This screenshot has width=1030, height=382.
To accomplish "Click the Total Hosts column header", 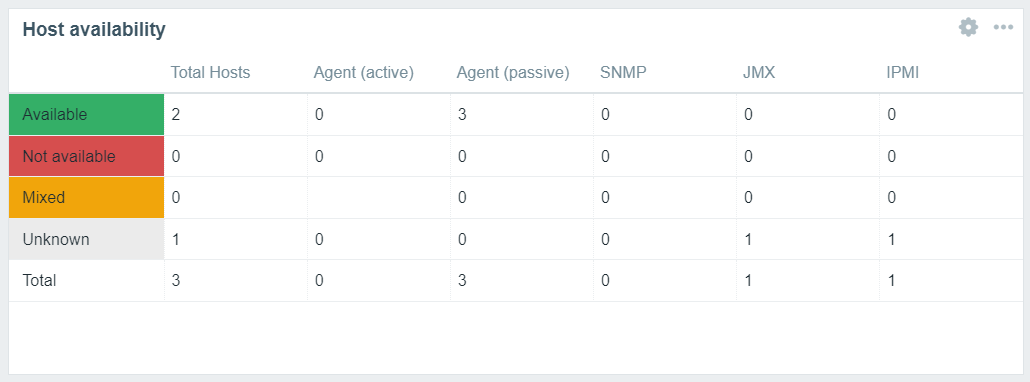I will (x=210, y=72).
